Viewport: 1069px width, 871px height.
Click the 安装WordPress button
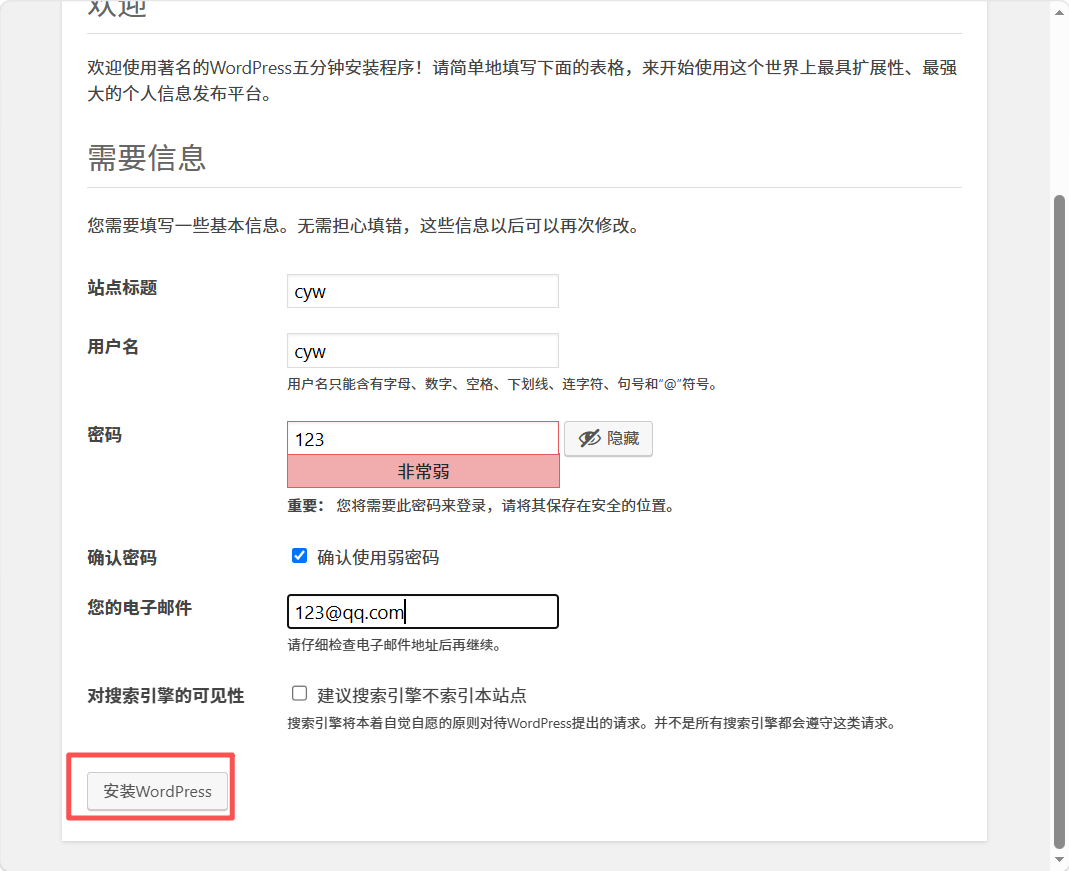pos(157,791)
